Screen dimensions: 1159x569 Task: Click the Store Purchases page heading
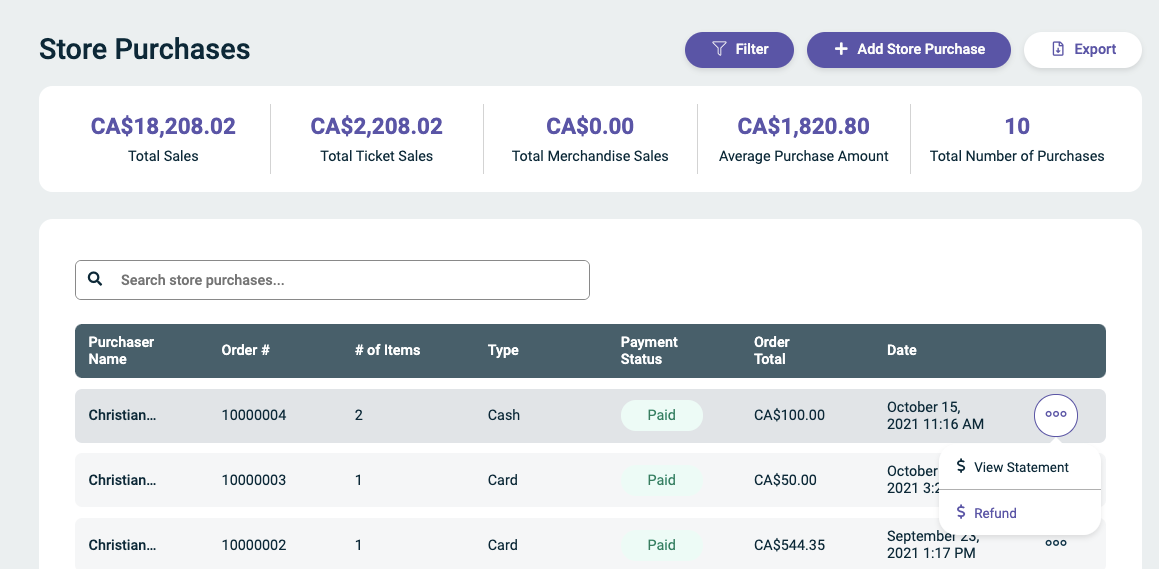145,50
